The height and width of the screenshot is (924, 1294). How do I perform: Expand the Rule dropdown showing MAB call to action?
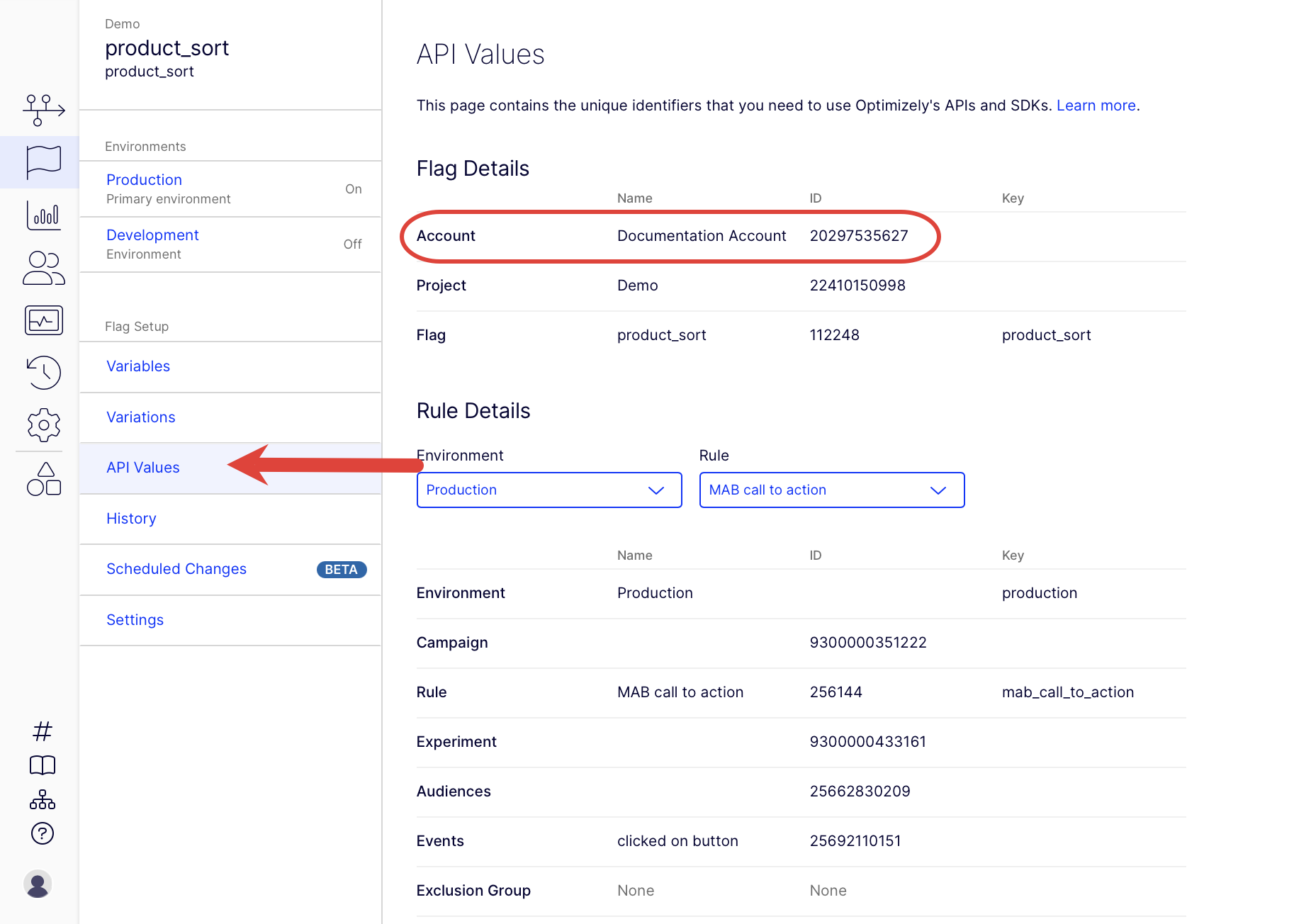tap(832, 490)
